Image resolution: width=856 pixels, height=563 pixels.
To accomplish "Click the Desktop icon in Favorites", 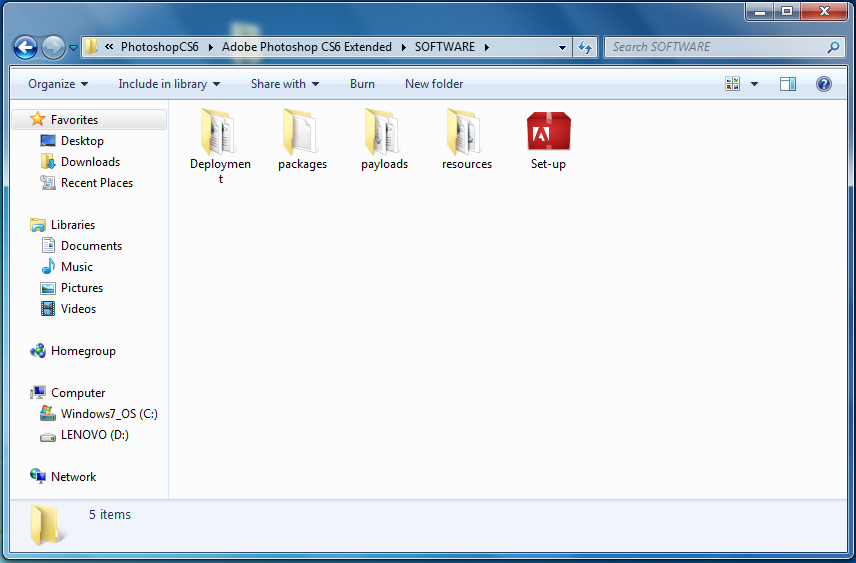I will (x=48, y=141).
